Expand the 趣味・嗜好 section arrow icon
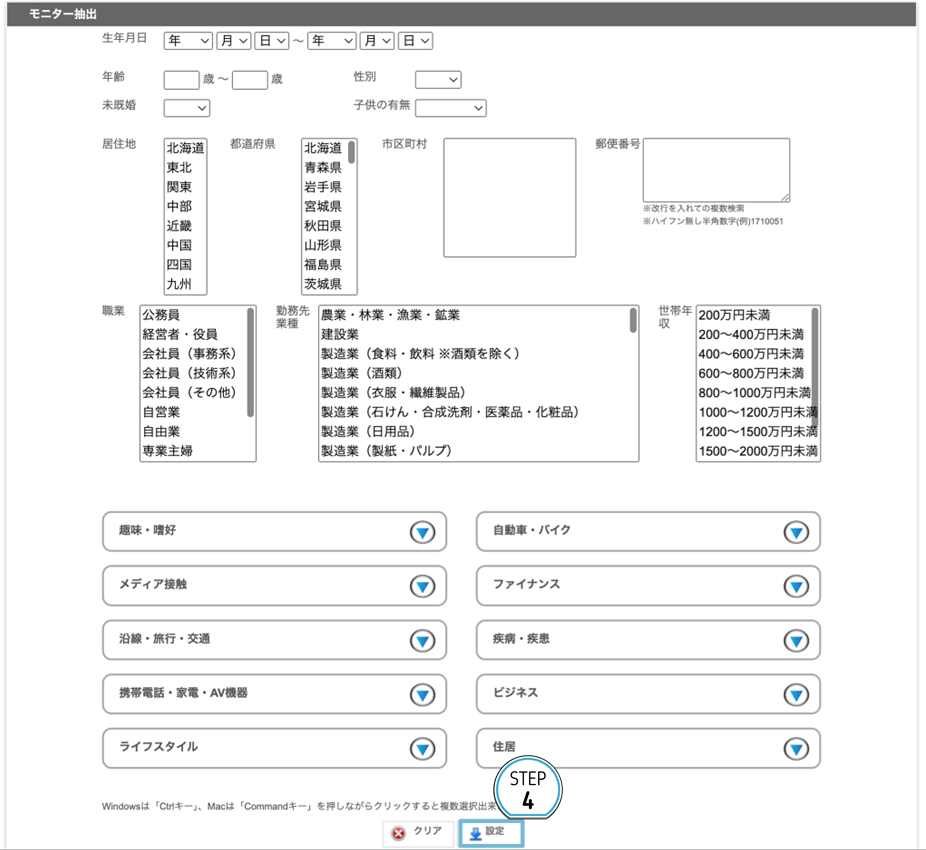Viewport: 926px width, 850px height. coord(422,532)
